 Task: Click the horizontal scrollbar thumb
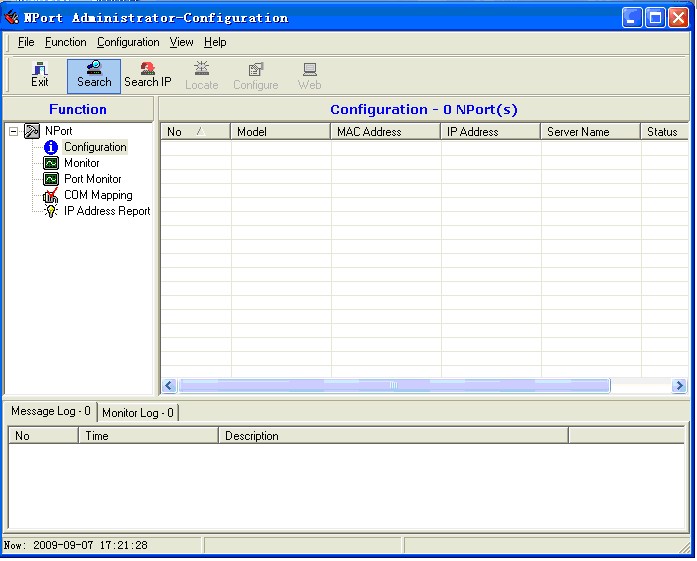coord(394,385)
